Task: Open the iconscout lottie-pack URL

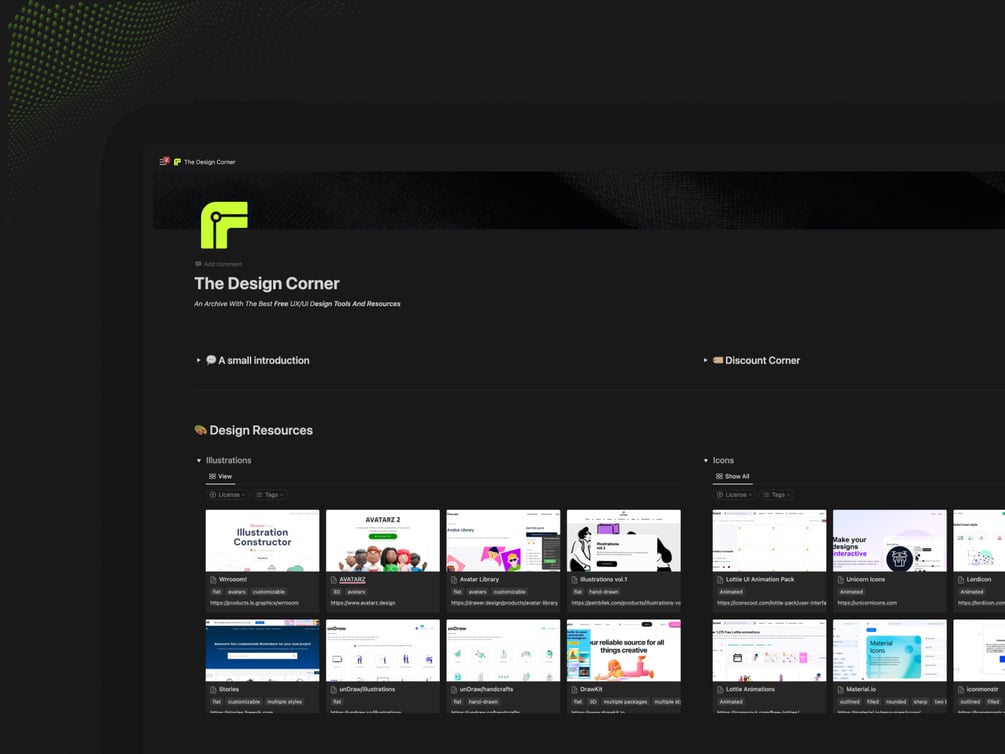Action: 772,603
